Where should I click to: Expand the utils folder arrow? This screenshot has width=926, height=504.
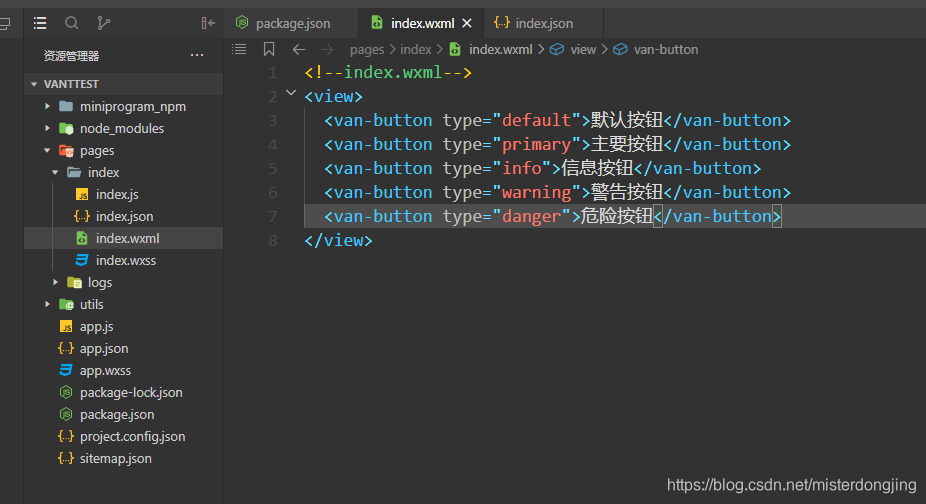point(48,304)
